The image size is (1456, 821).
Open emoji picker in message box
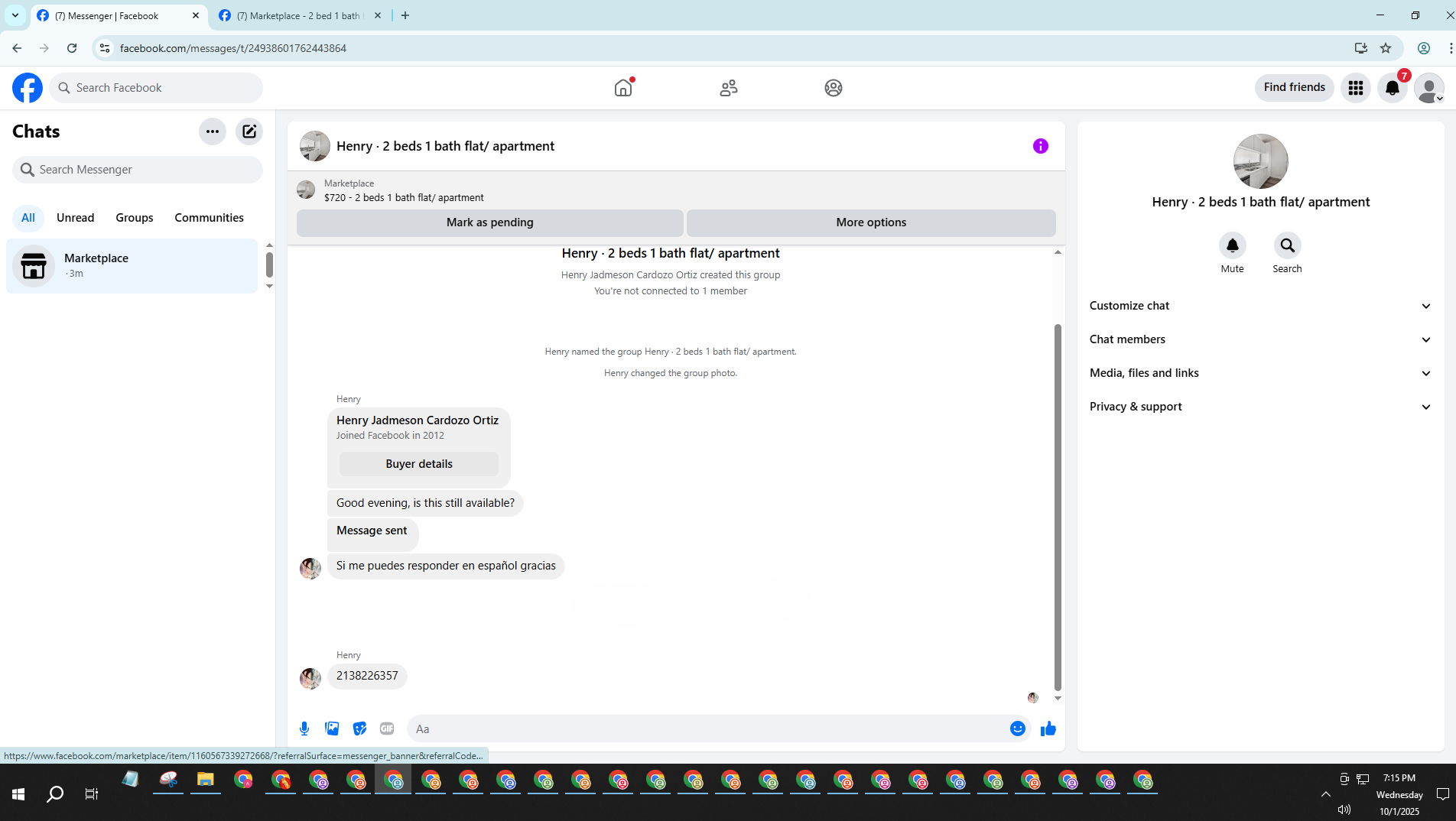click(1018, 729)
